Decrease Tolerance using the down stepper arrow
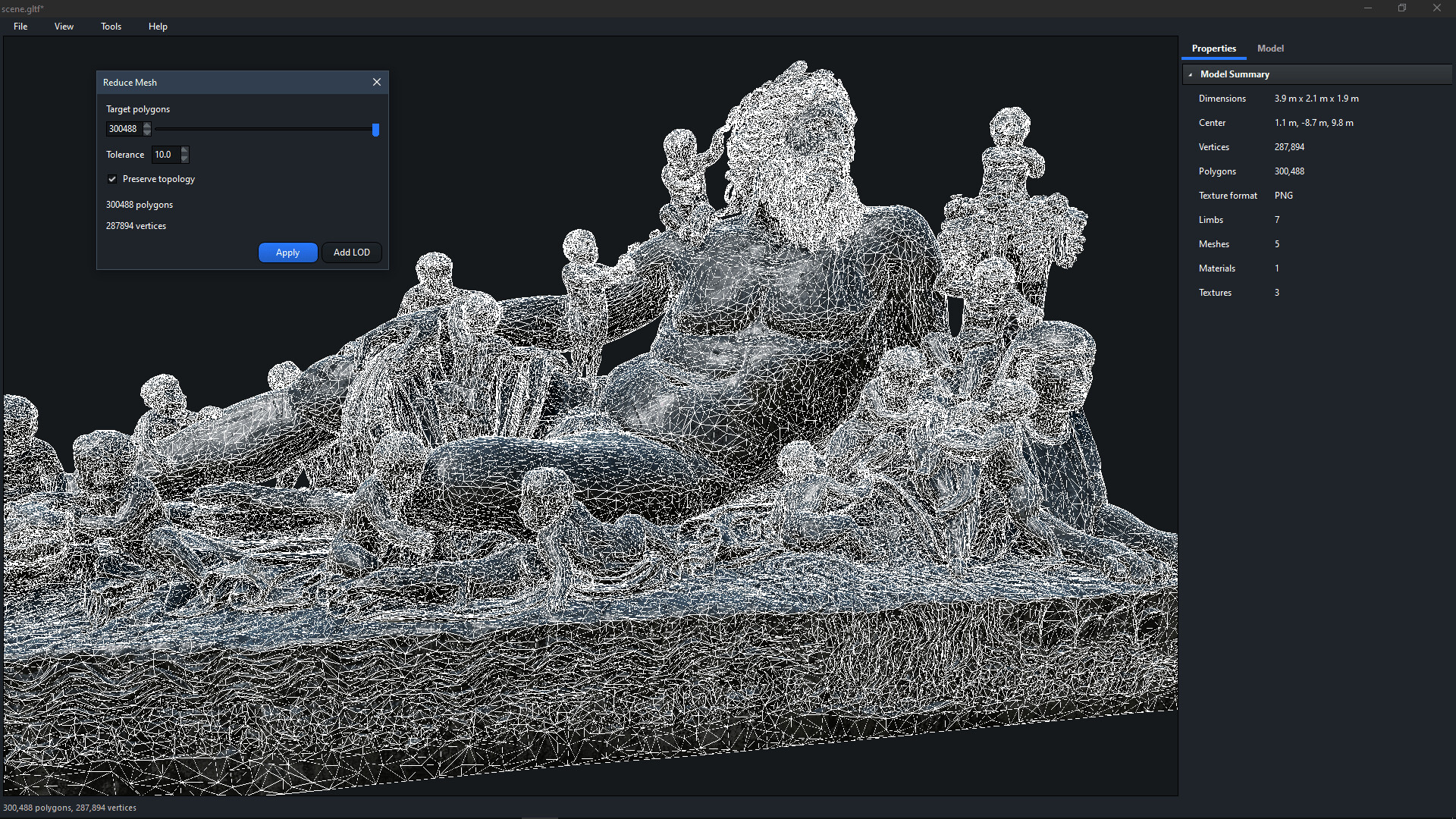The image size is (1456, 819). [x=184, y=158]
